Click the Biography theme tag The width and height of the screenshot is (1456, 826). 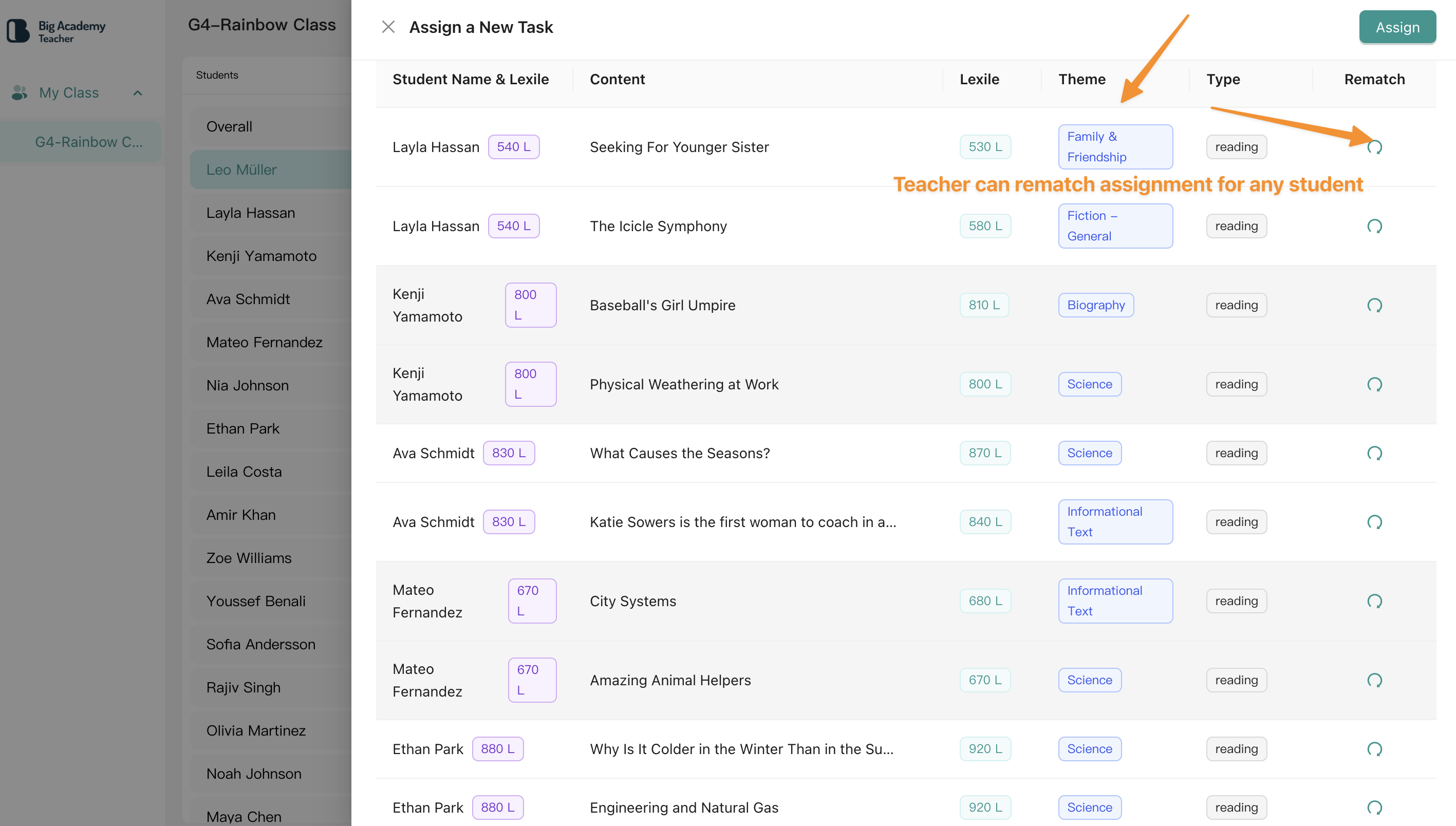[x=1096, y=305]
